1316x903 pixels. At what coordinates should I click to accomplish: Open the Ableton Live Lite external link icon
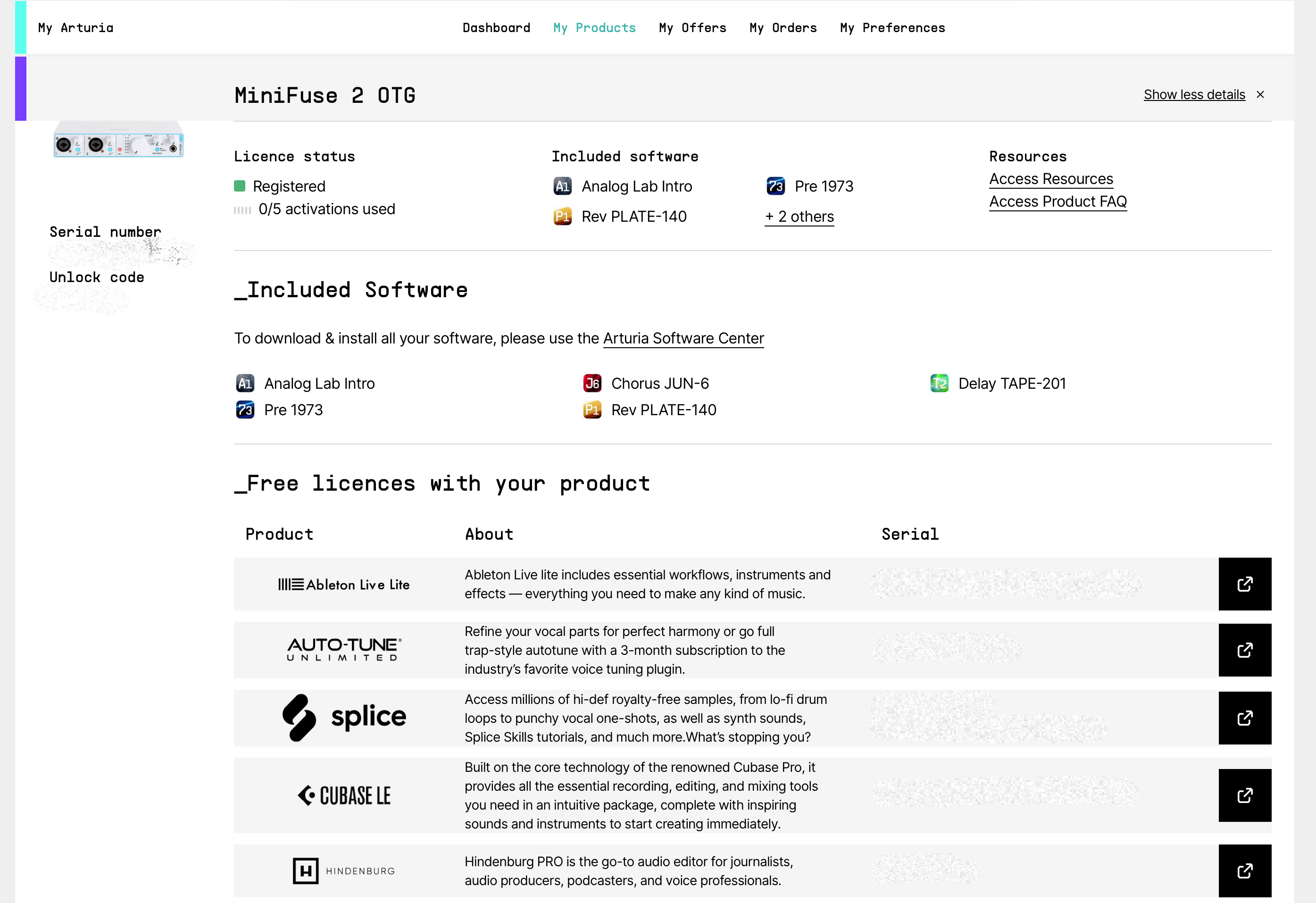pyautogui.click(x=1245, y=584)
